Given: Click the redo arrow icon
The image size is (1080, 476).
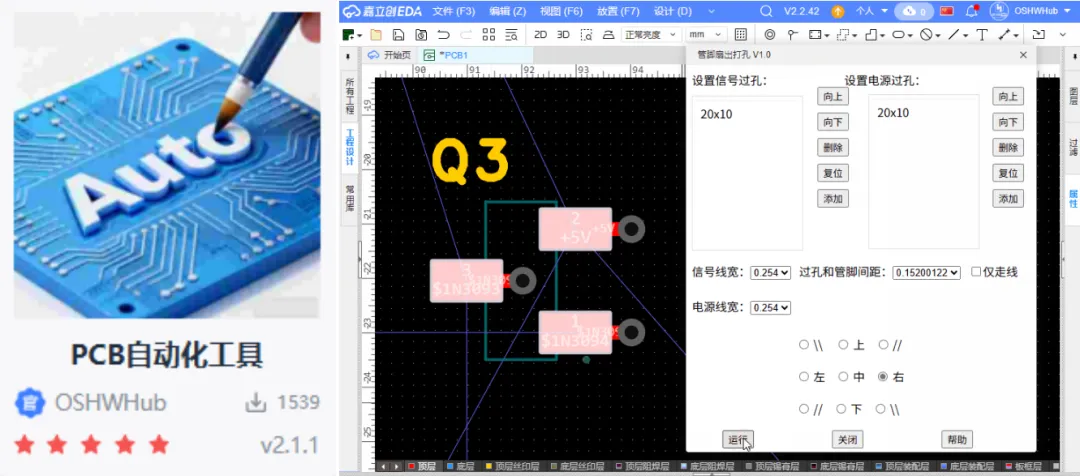Looking at the screenshot, I should [x=466, y=34].
